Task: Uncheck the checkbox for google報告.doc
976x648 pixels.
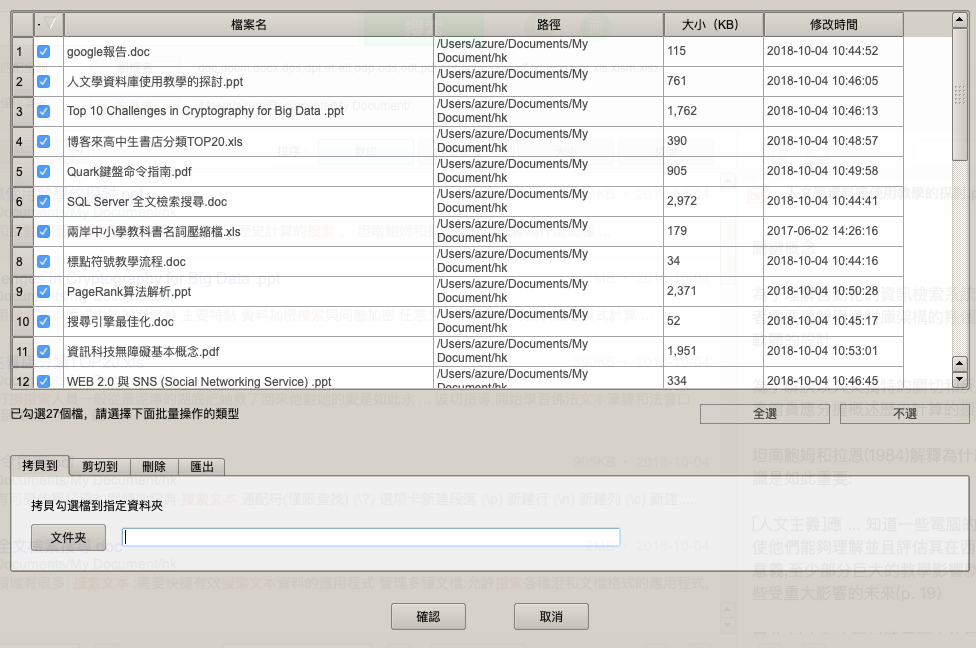Action: (44, 51)
